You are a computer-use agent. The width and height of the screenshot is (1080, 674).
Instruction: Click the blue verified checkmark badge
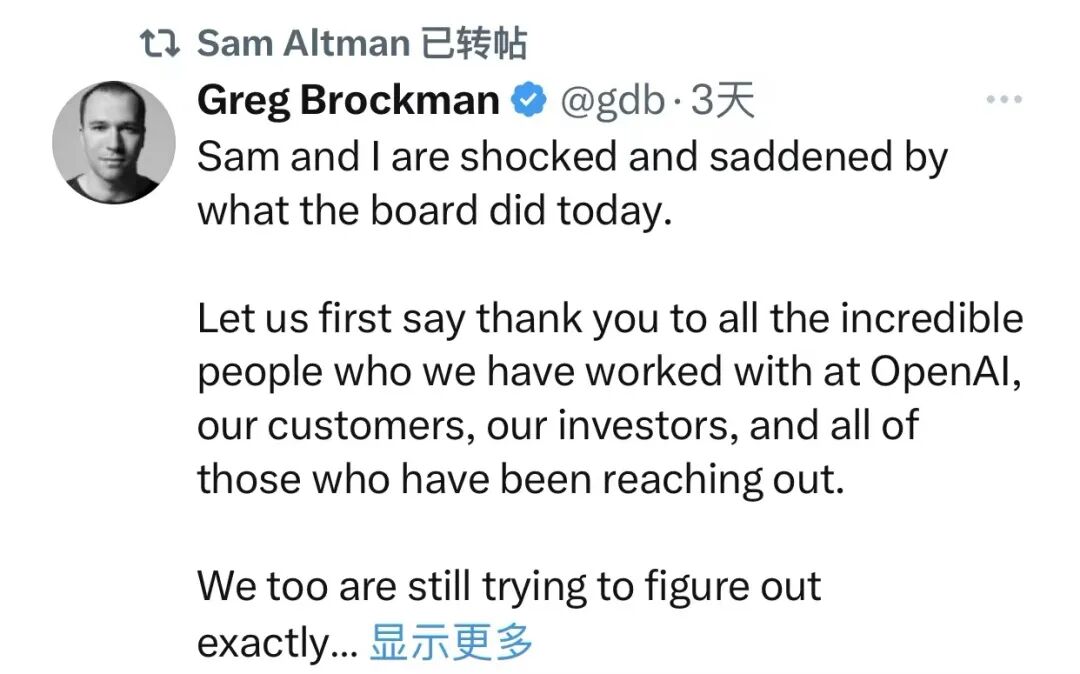pos(528,100)
